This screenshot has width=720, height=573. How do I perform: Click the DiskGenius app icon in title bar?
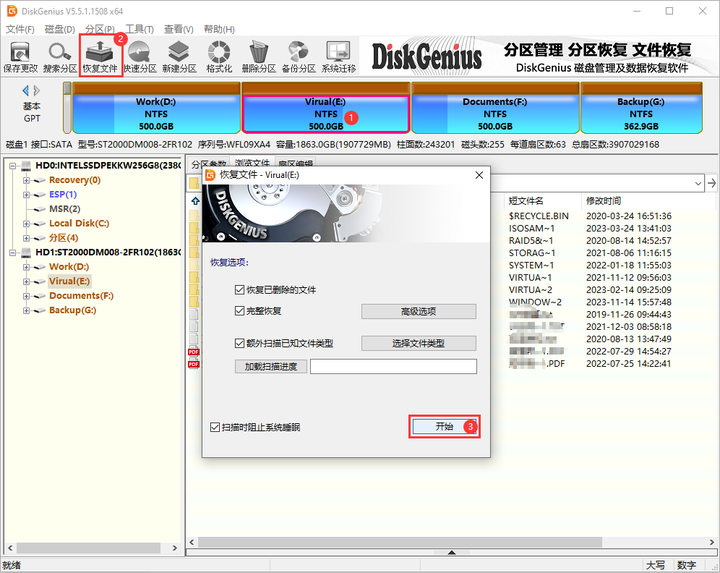coord(12,11)
